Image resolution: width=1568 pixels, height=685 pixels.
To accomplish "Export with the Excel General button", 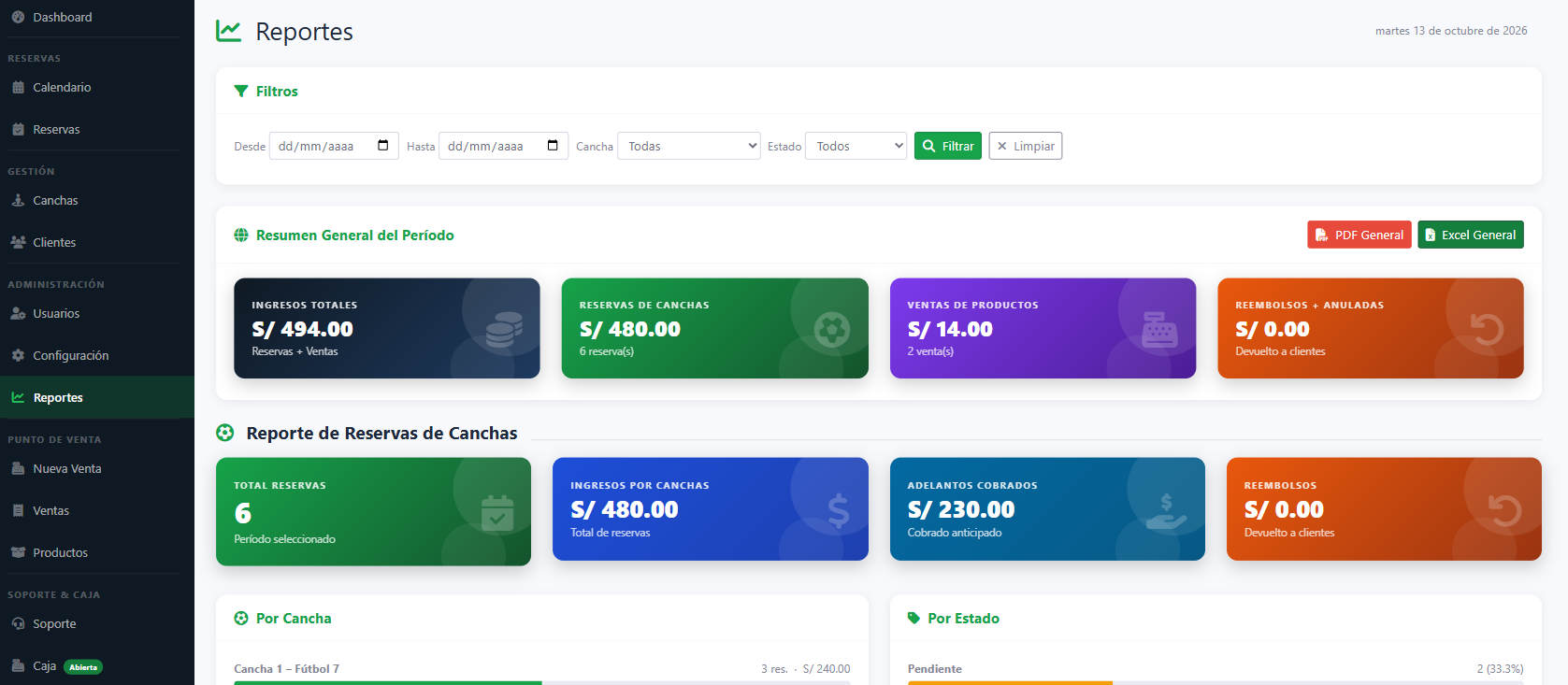I will 1471,235.
